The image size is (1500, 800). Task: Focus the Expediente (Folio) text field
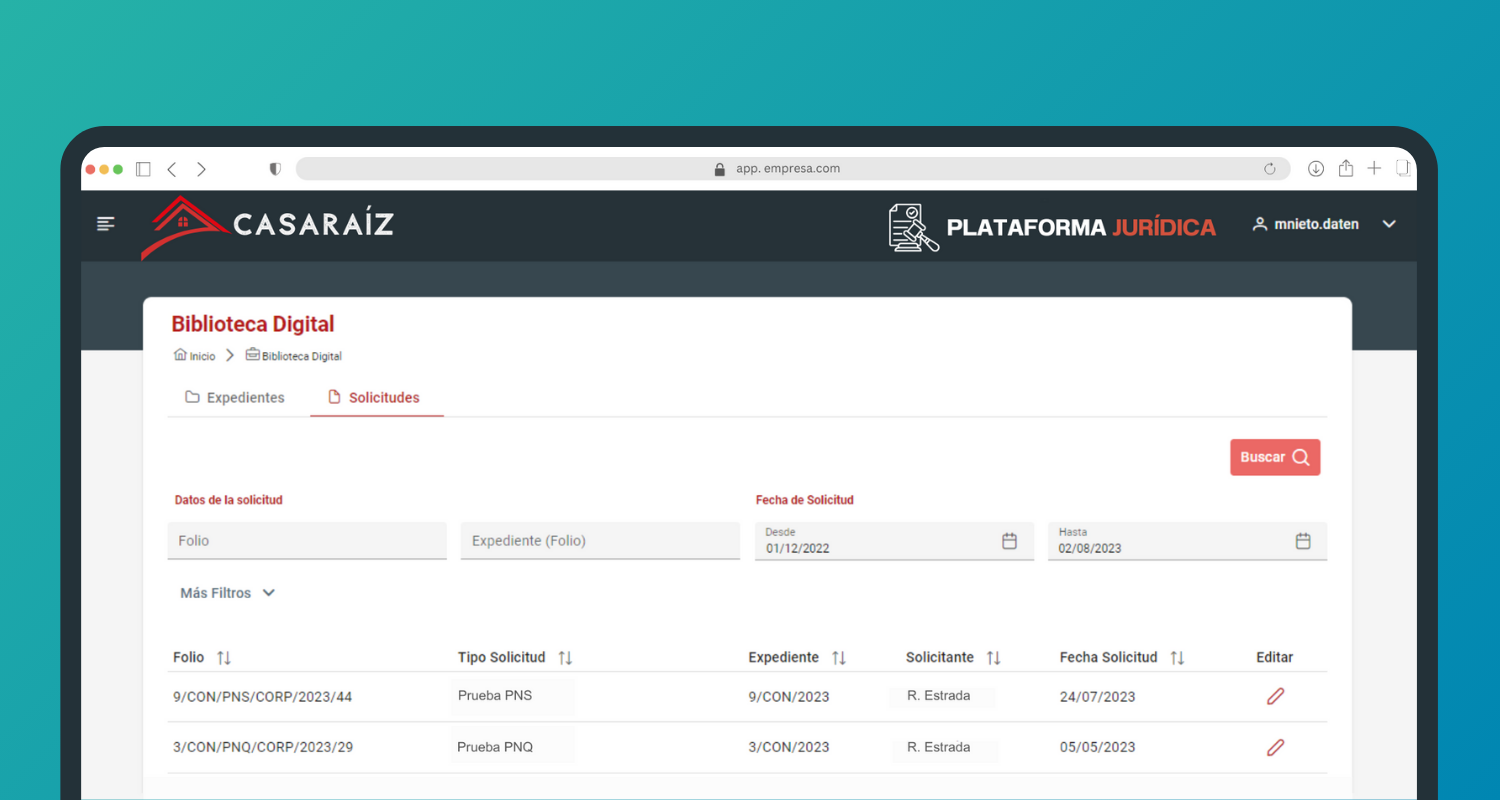[x=599, y=541]
